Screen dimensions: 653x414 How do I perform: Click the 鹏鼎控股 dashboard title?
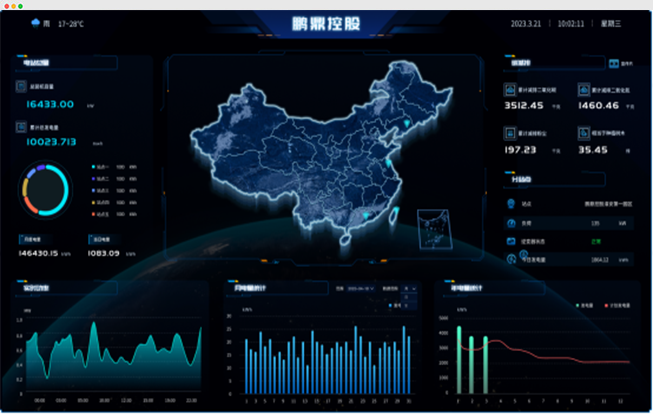coord(326,22)
